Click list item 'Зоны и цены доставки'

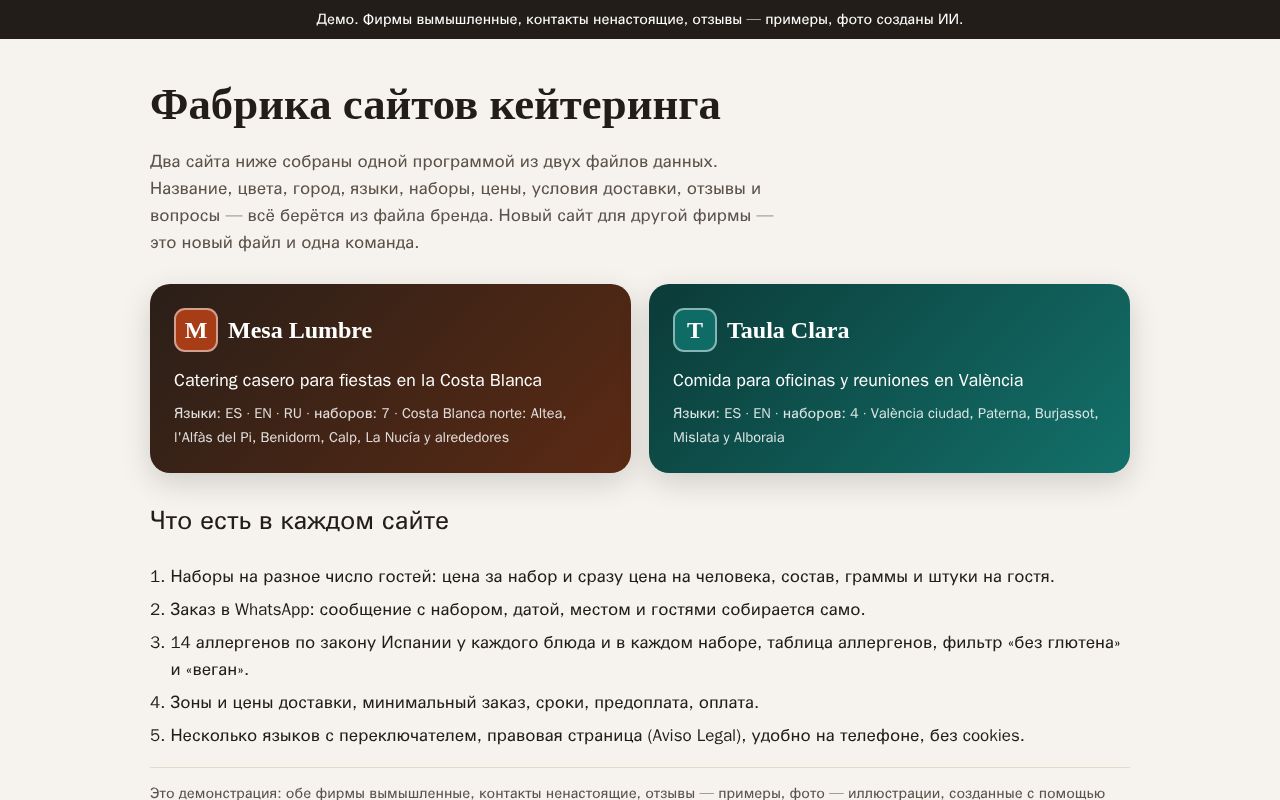tap(464, 702)
